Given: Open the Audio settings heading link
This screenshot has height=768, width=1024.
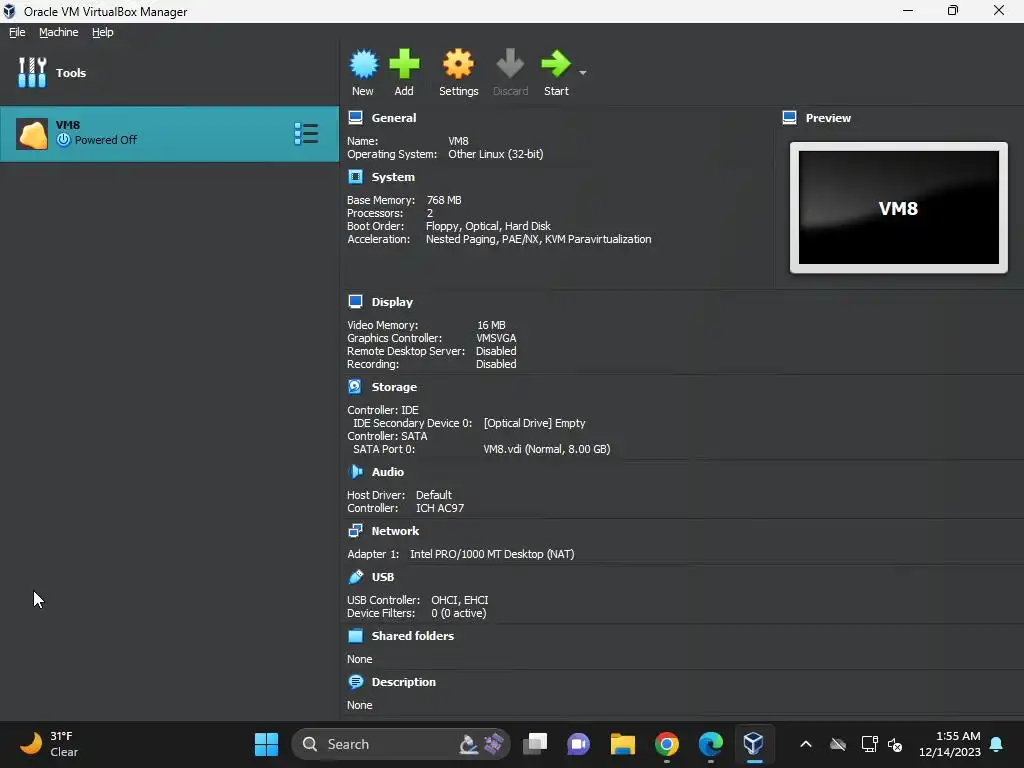Looking at the screenshot, I should (x=388, y=472).
